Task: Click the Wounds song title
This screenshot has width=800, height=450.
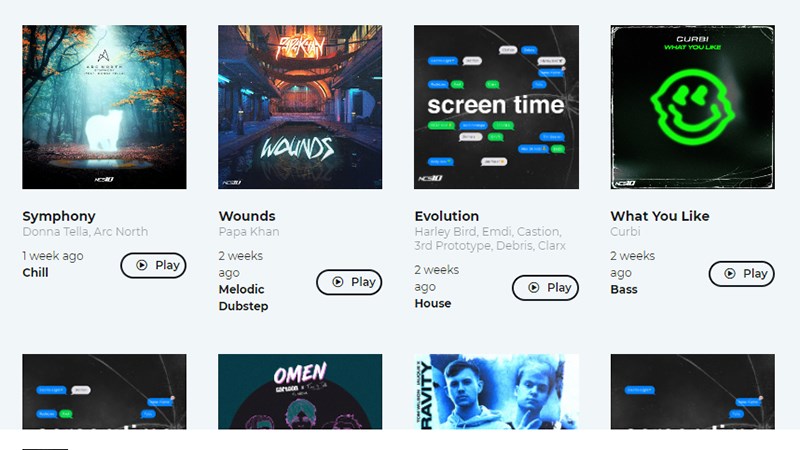Action: pos(247,216)
